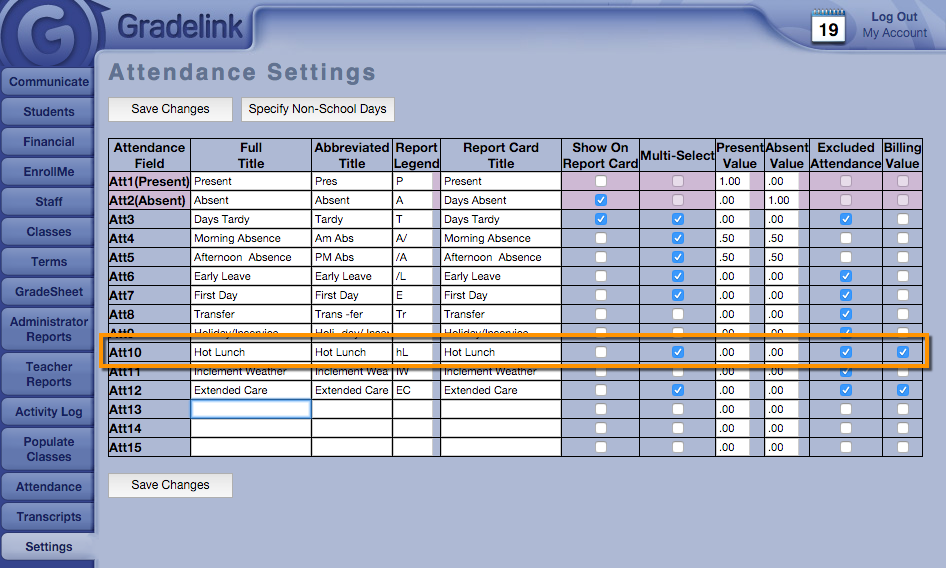Click the top Save Changes button
Viewport: 946px width, 568px height.
coord(170,109)
